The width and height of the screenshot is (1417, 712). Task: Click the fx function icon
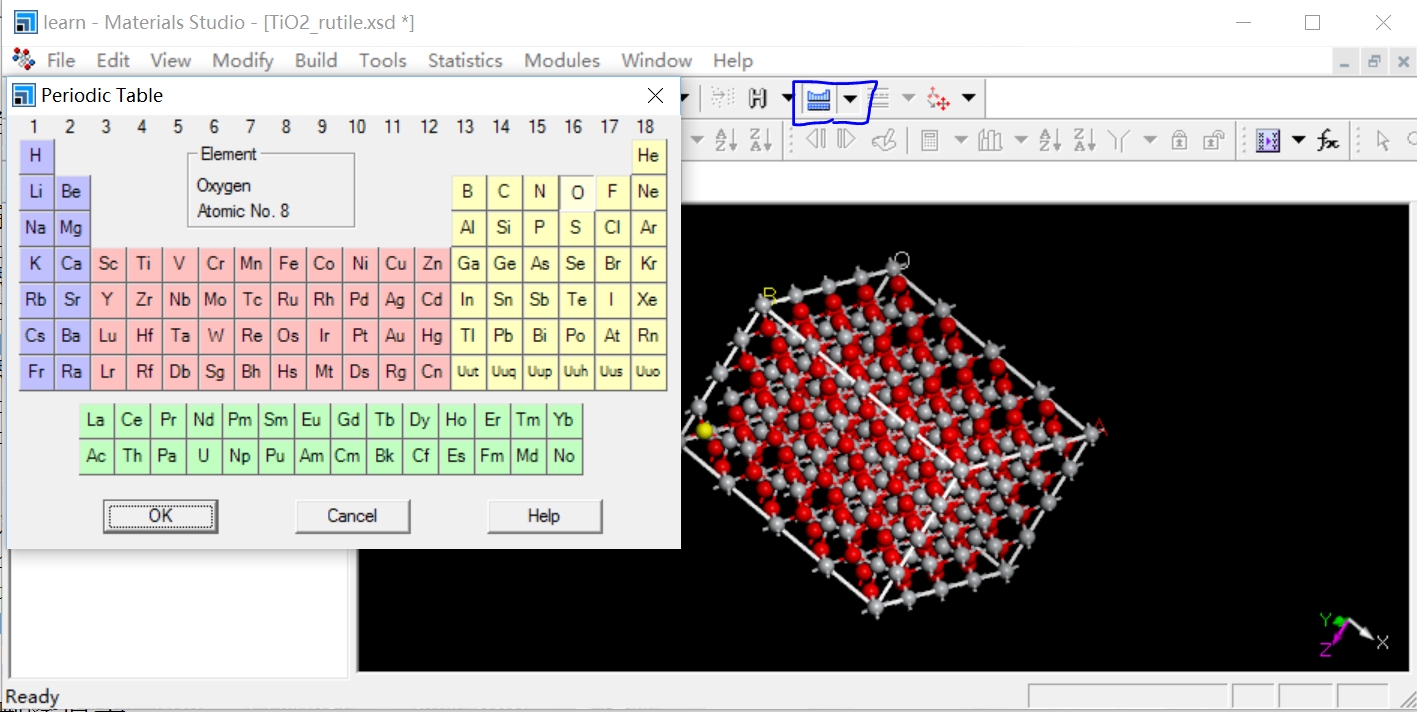click(x=1328, y=140)
